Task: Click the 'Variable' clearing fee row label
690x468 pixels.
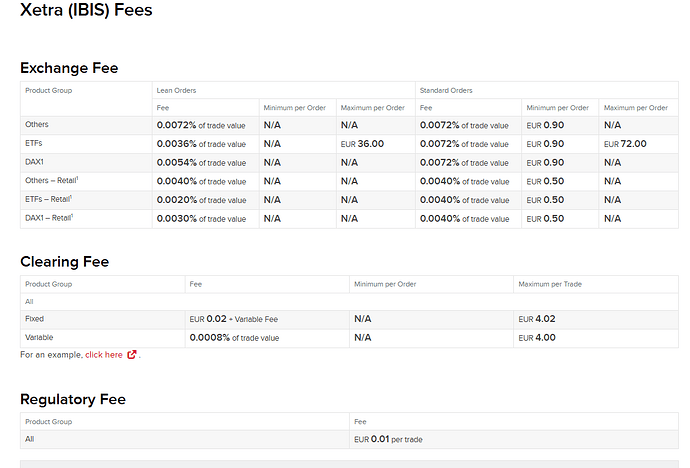Action: coord(39,337)
